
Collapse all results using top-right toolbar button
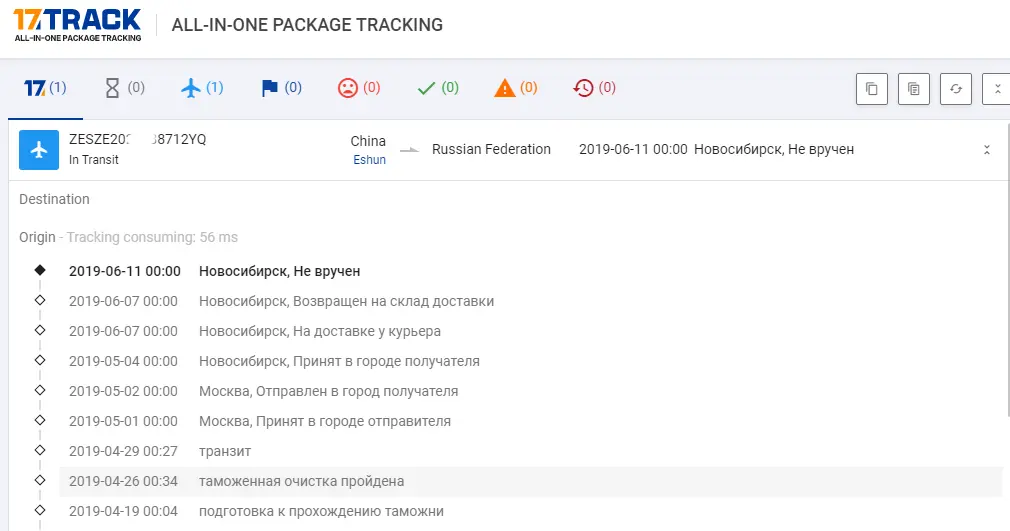pyautogui.click(x=996, y=89)
